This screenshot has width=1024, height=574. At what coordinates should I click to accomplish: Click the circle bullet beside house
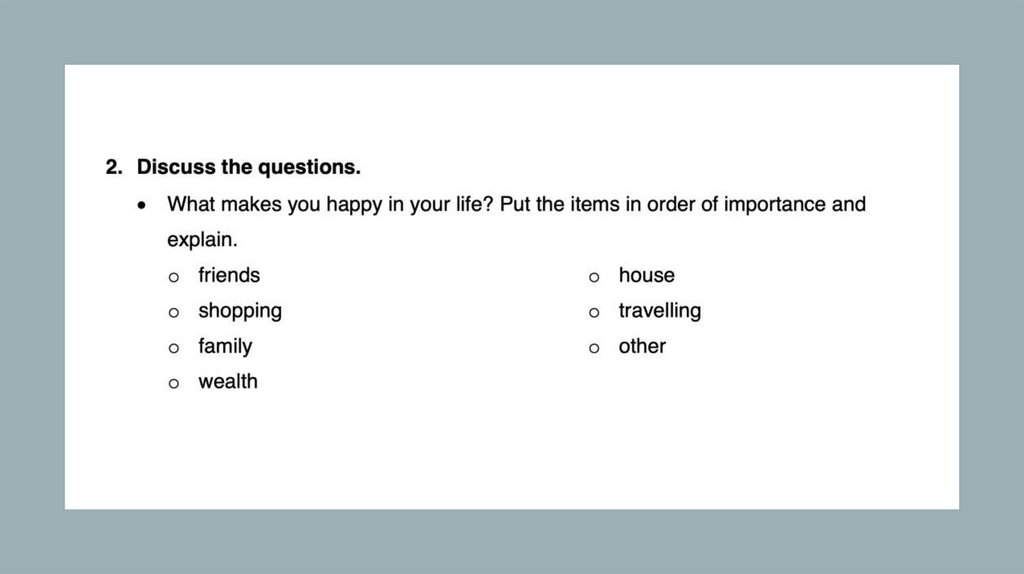click(594, 277)
